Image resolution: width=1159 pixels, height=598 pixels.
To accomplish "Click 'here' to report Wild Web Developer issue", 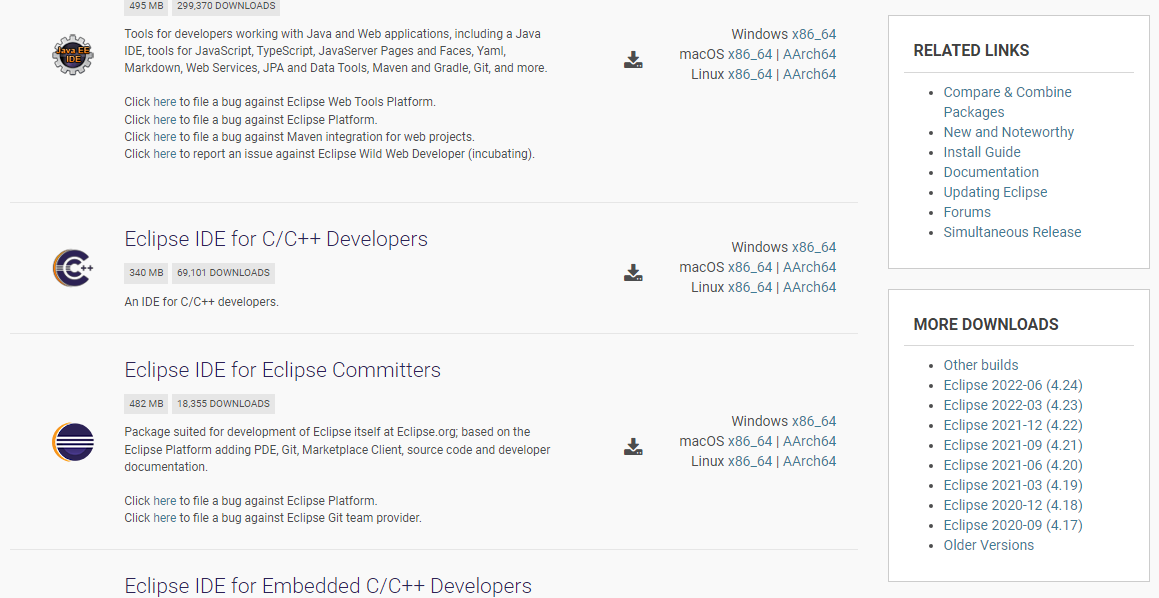I will pyautogui.click(x=165, y=154).
